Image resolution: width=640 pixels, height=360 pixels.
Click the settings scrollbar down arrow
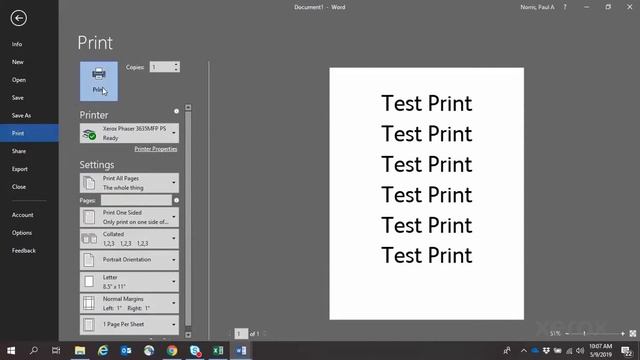pyautogui.click(x=188, y=335)
